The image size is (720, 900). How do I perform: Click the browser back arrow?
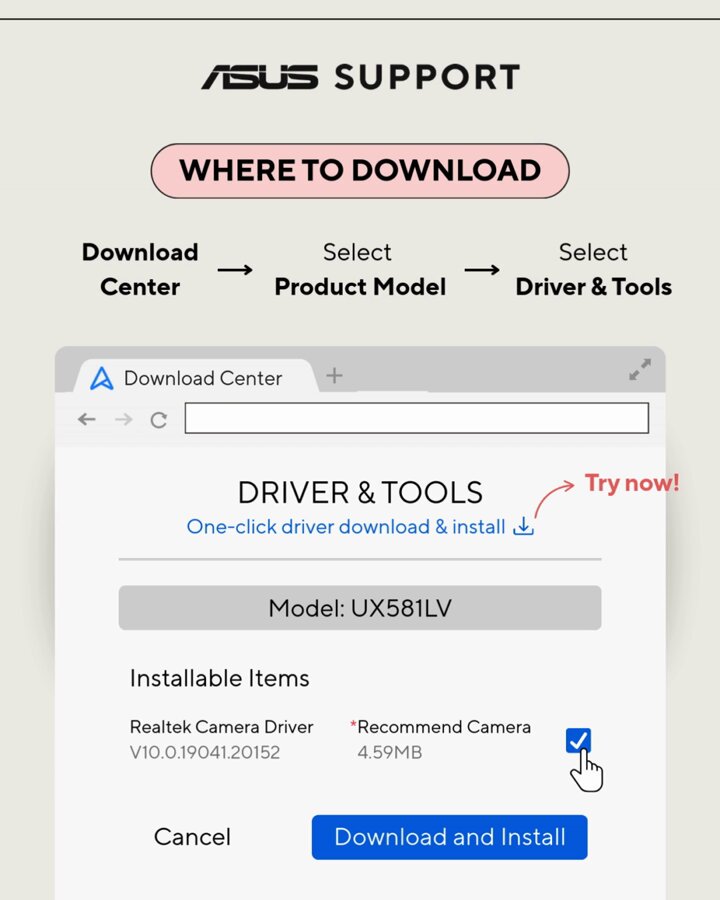[x=87, y=419]
